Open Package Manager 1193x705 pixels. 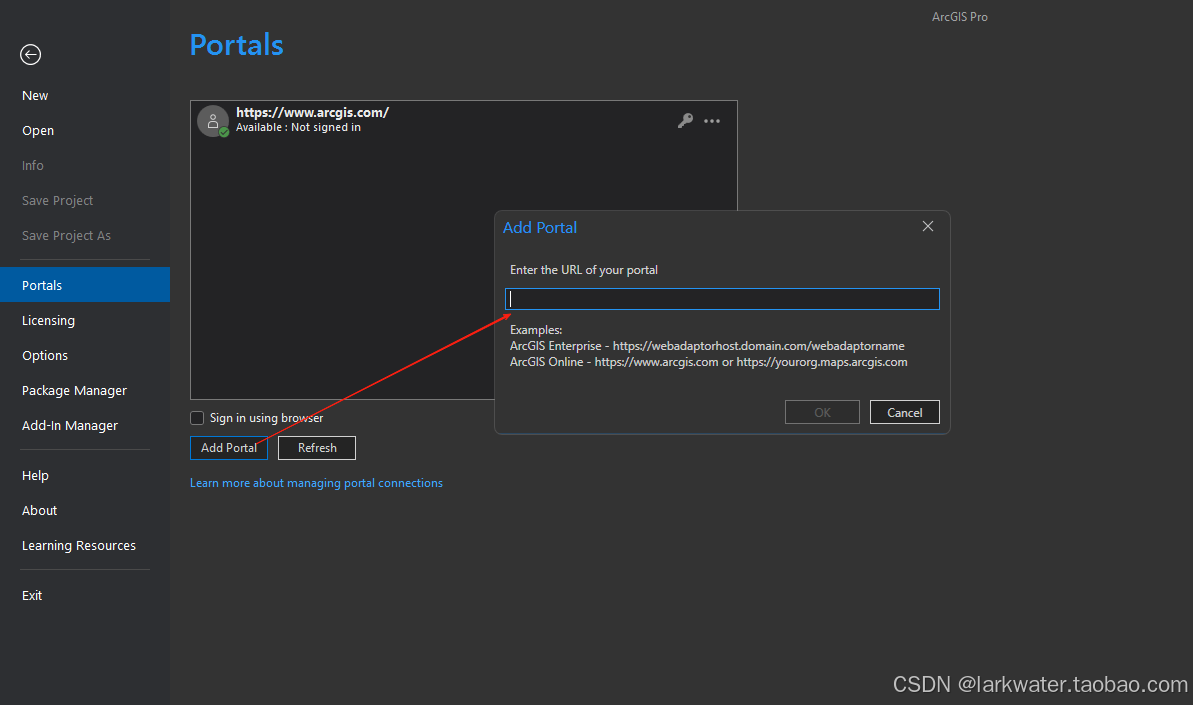(75, 390)
